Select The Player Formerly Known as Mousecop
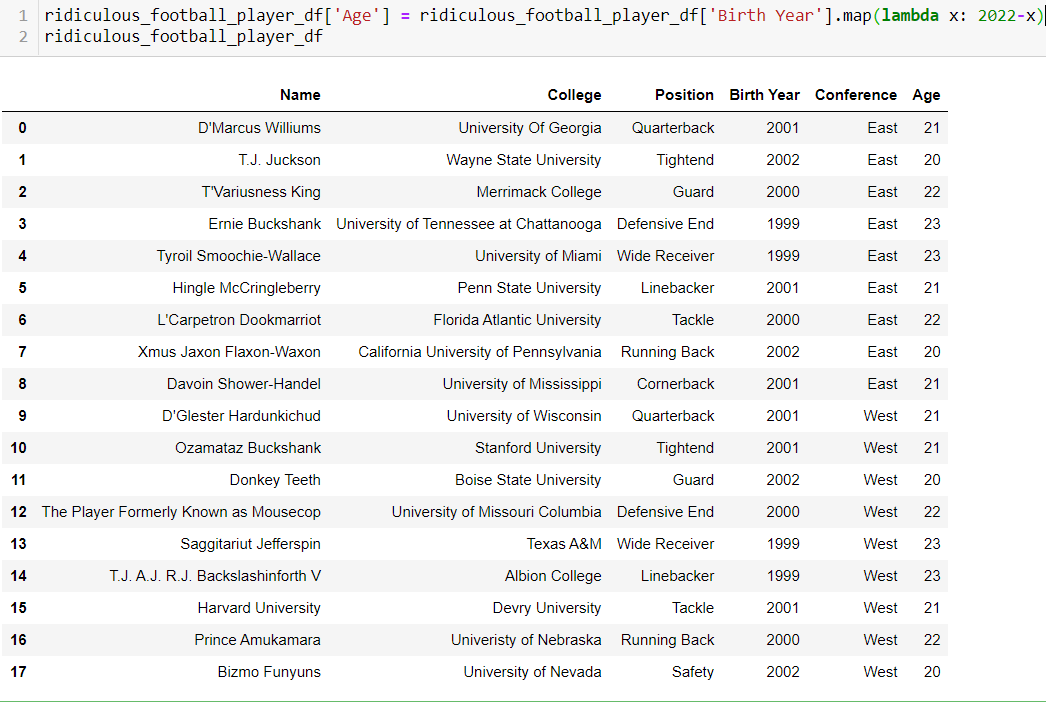Viewport: 1046px width, 707px height. [181, 512]
